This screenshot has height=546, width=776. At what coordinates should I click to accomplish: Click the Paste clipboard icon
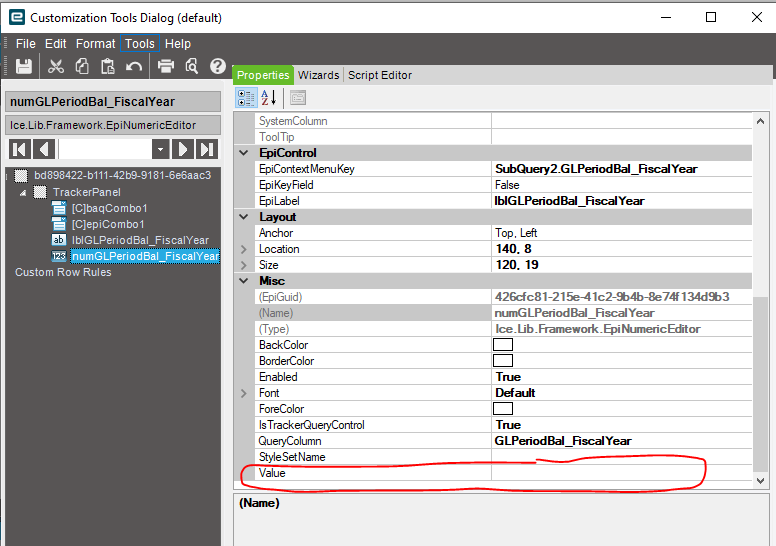(107, 66)
